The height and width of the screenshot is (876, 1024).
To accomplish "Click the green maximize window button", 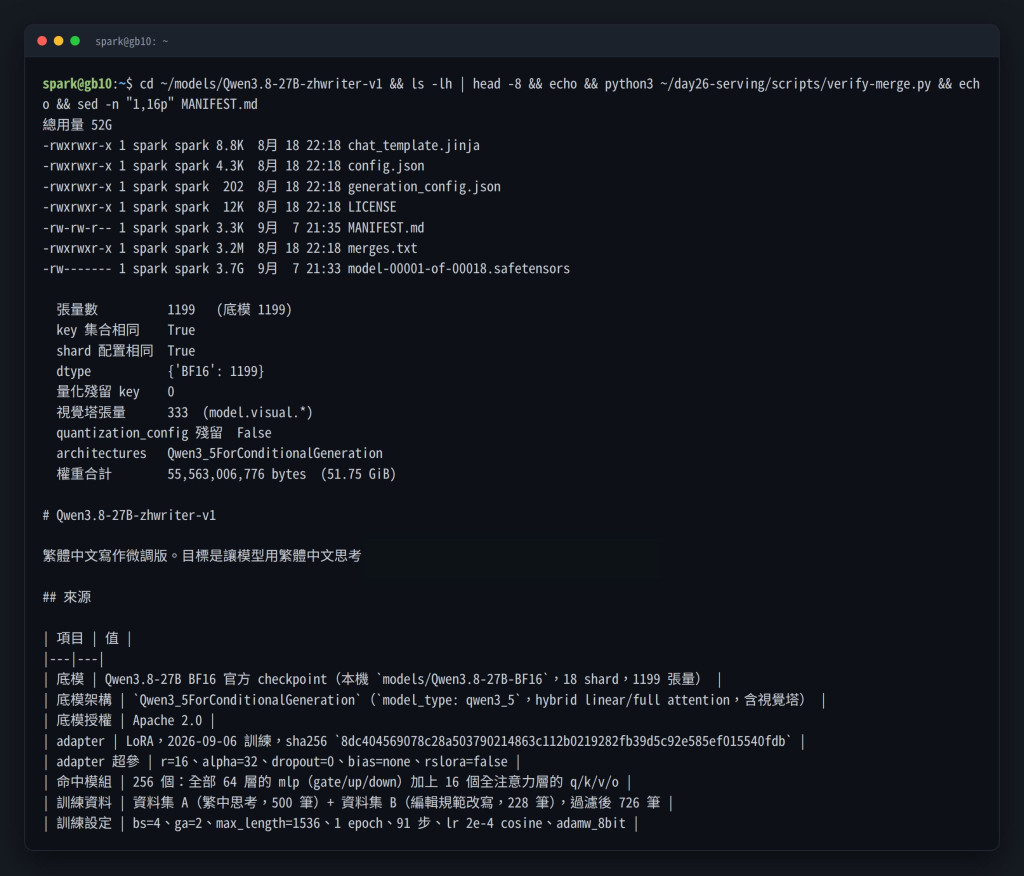I will click(x=75, y=41).
